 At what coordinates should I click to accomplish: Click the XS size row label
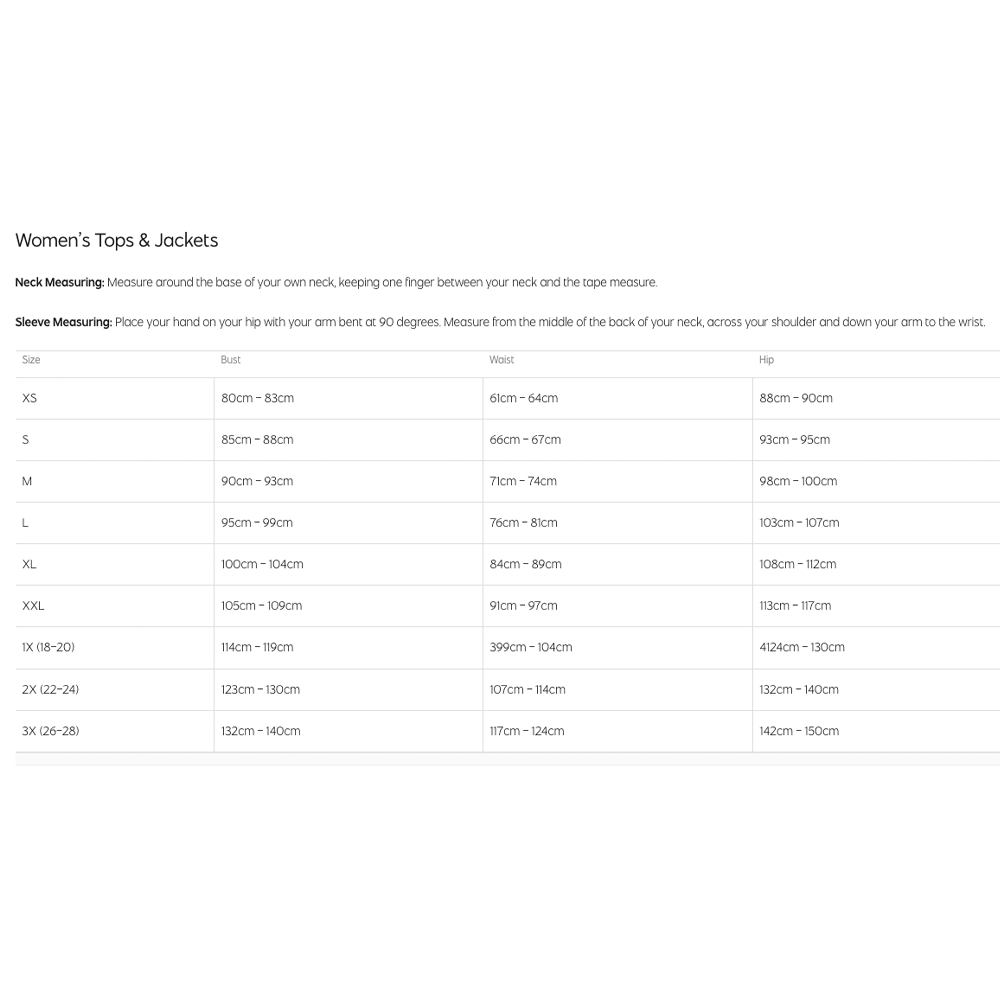[x=29, y=398]
